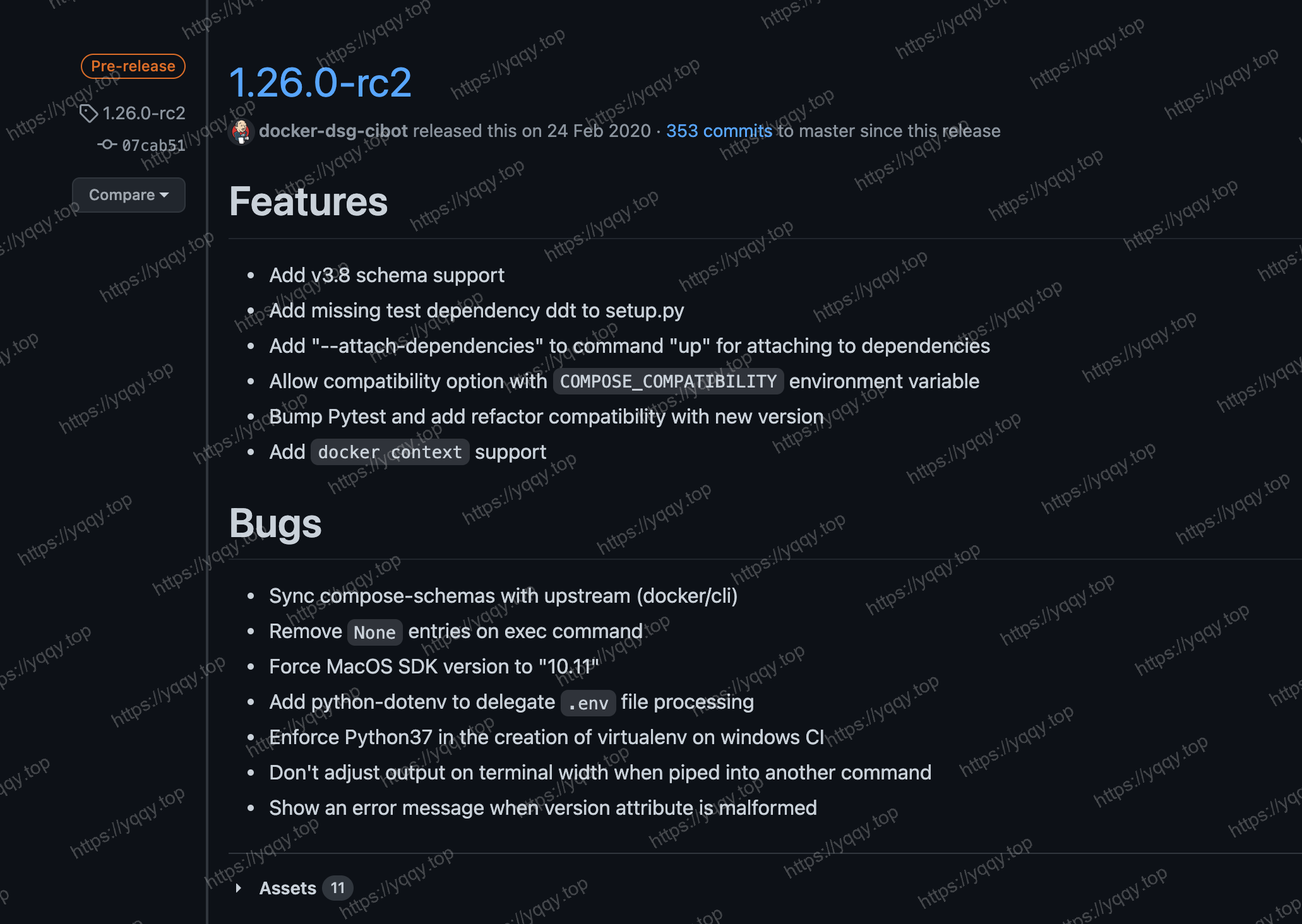Screen dimensions: 1302x924
Task: Click the commit icon next to 07cab51
Action: [107, 145]
